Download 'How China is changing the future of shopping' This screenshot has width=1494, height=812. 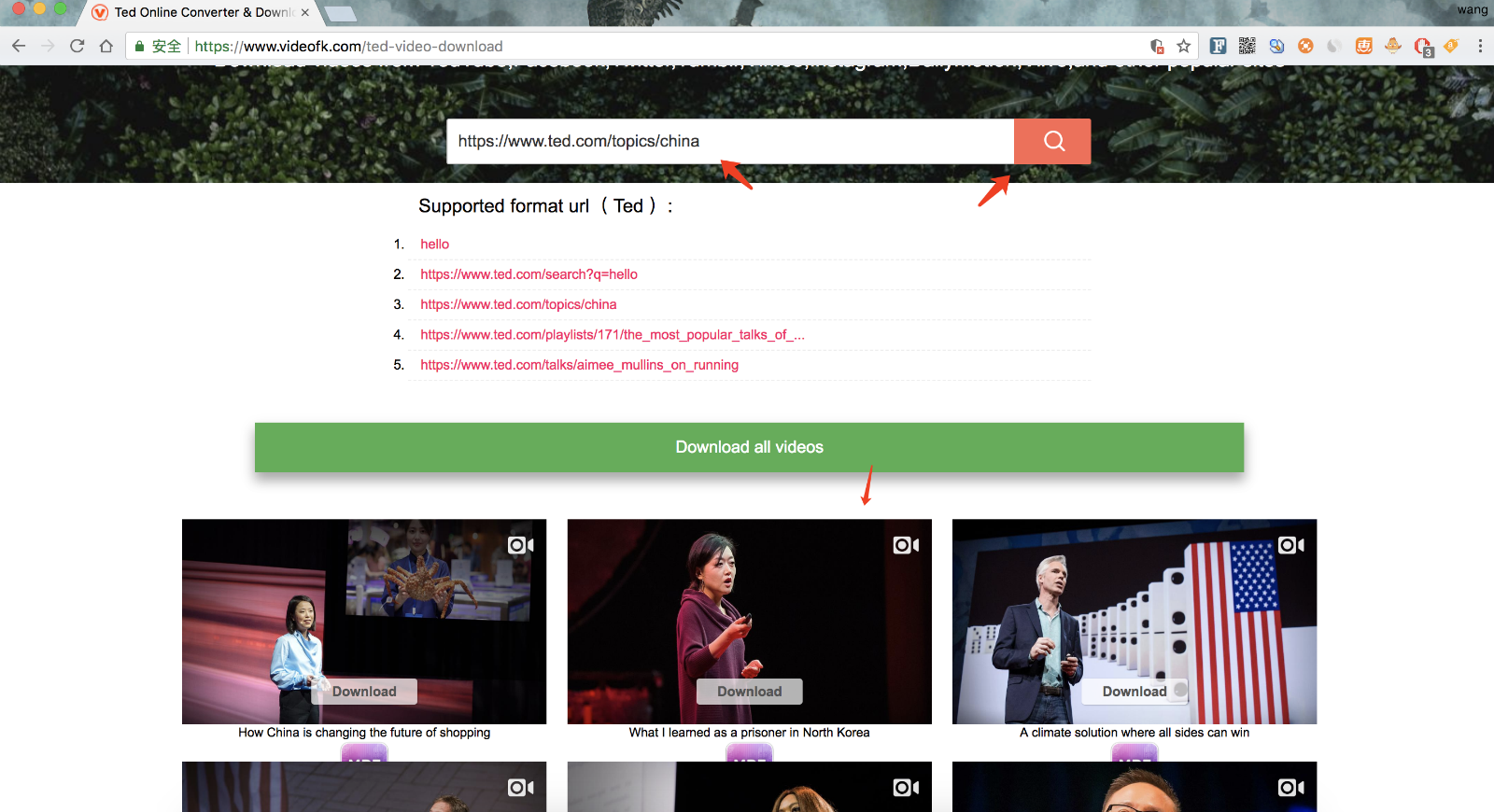click(x=364, y=692)
